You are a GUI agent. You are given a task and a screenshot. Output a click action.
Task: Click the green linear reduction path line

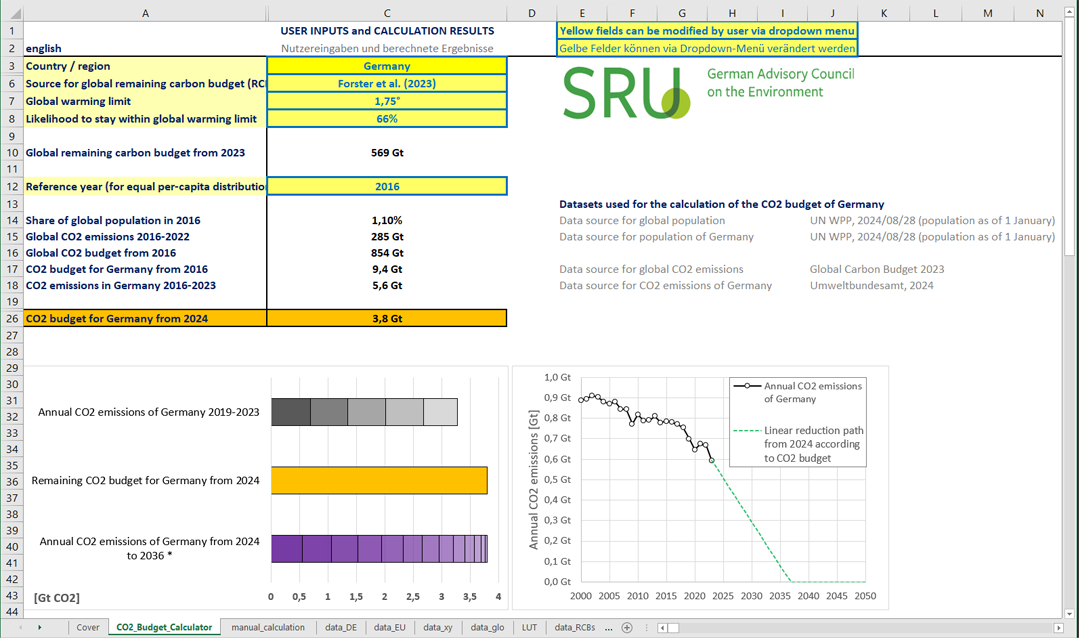pos(750,520)
